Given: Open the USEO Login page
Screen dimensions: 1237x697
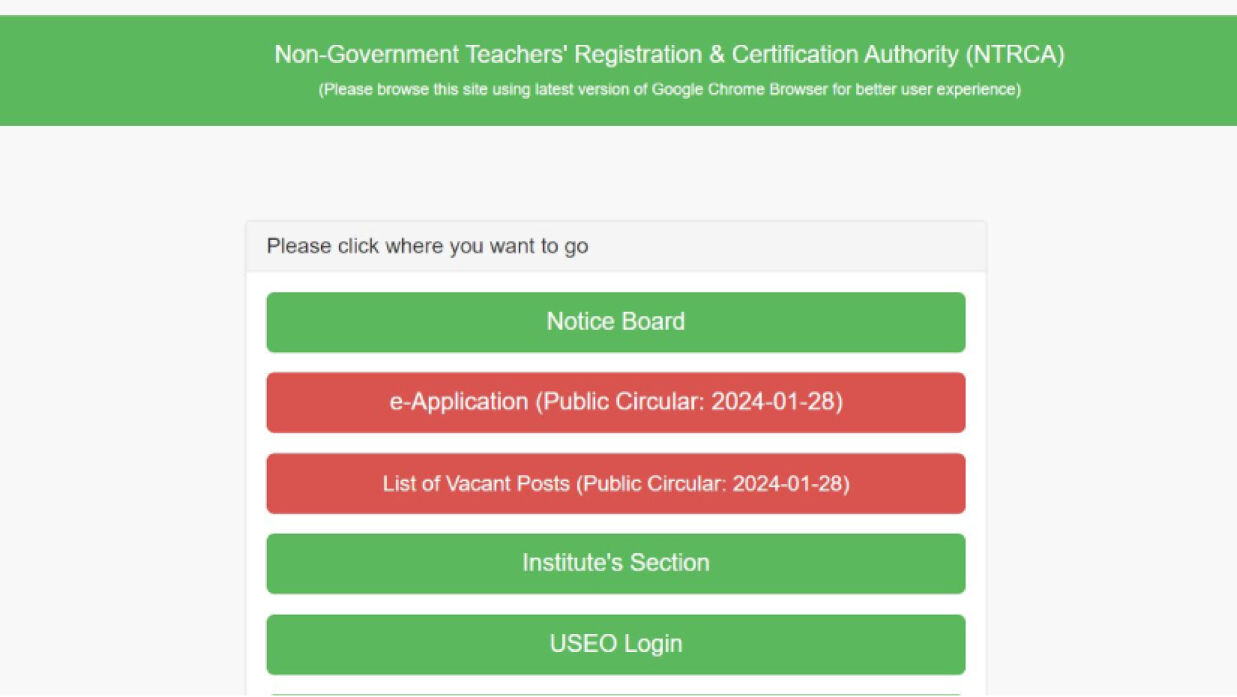Looking at the screenshot, I should (x=615, y=644).
